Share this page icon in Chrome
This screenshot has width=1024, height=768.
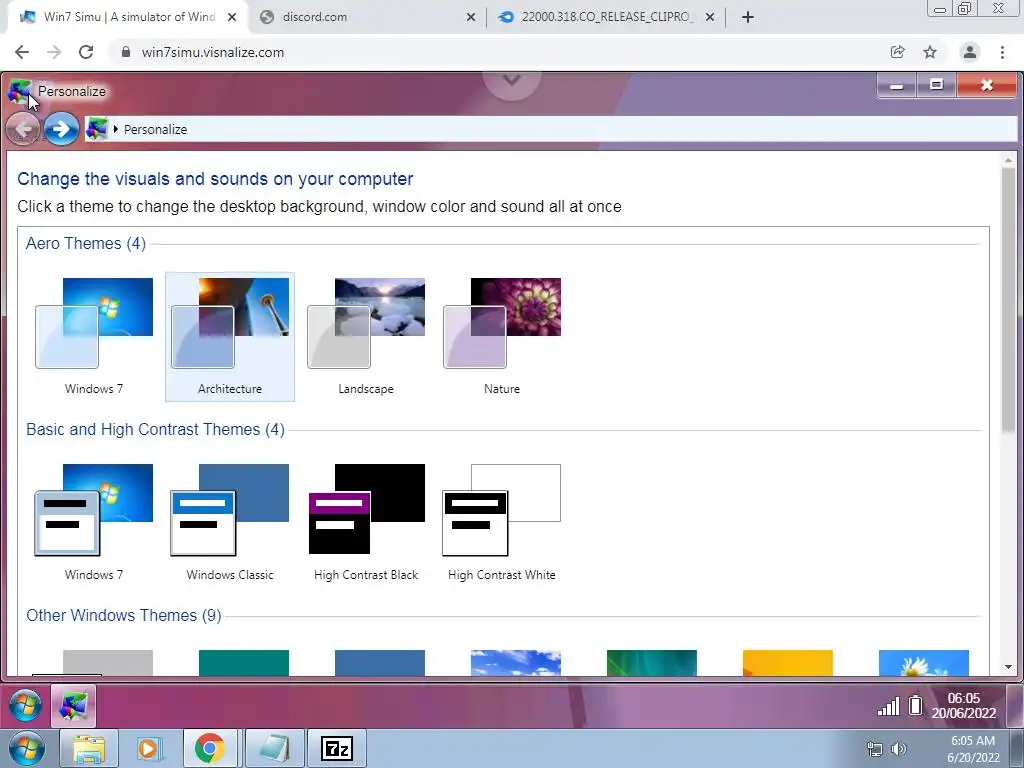coord(898,52)
